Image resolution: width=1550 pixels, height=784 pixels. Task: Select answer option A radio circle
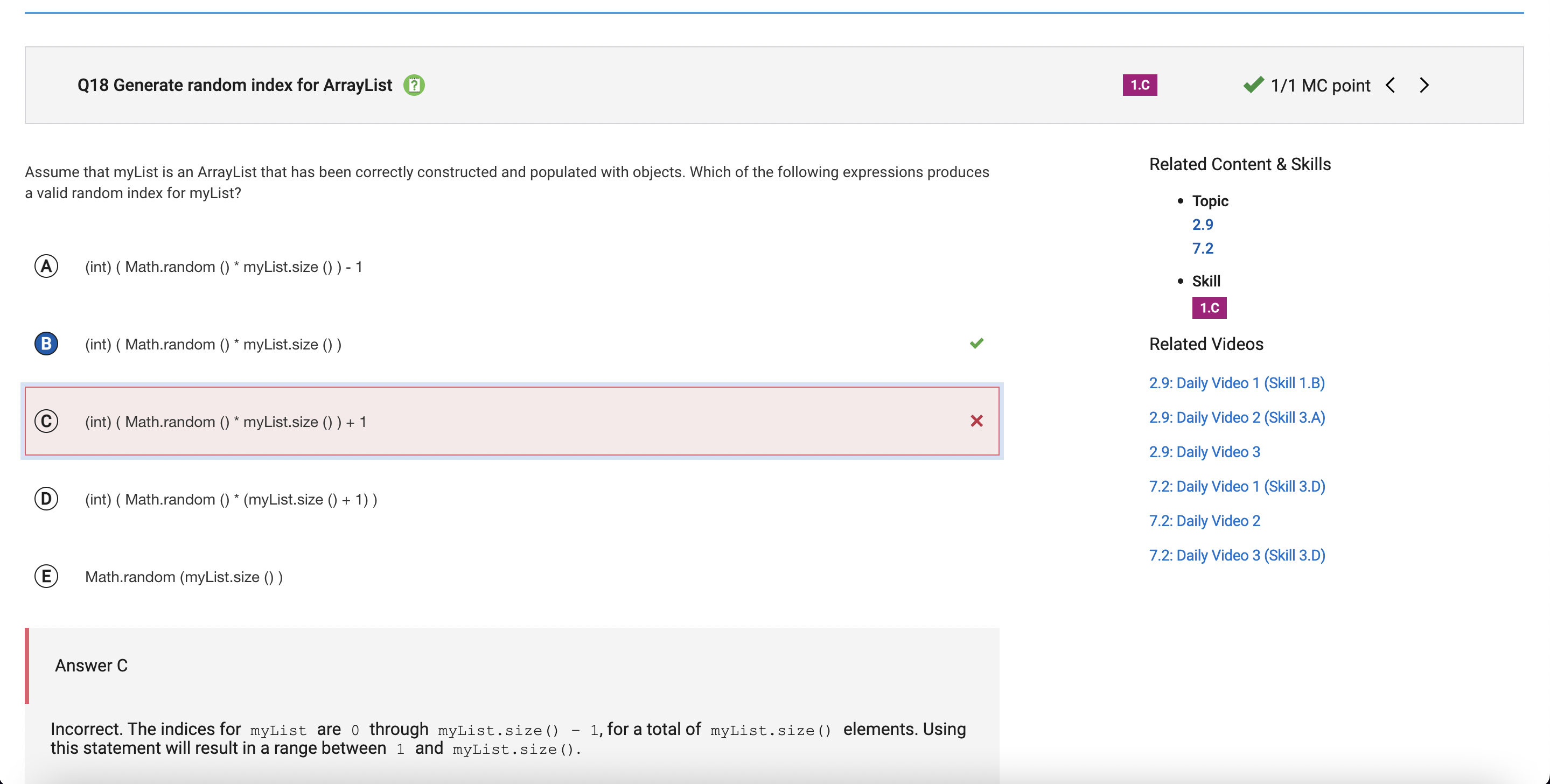(x=46, y=266)
